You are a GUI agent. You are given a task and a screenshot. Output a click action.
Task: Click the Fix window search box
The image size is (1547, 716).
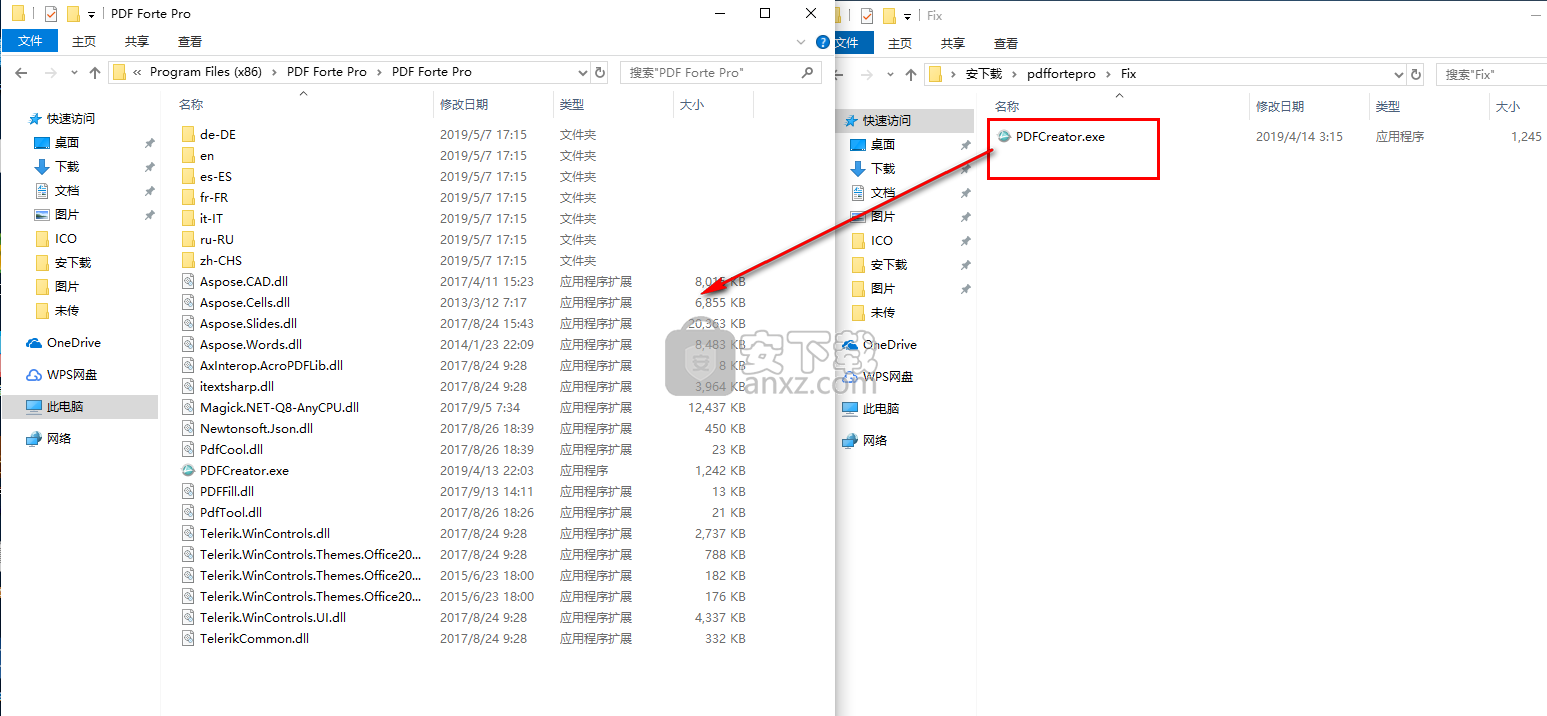(x=1491, y=74)
